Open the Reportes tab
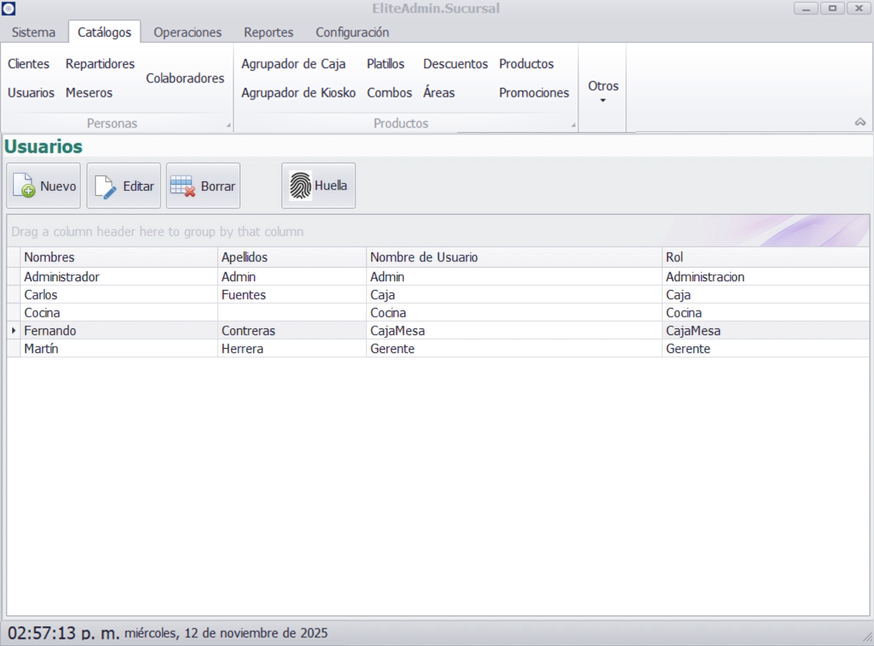The height and width of the screenshot is (646, 874). coord(269,32)
